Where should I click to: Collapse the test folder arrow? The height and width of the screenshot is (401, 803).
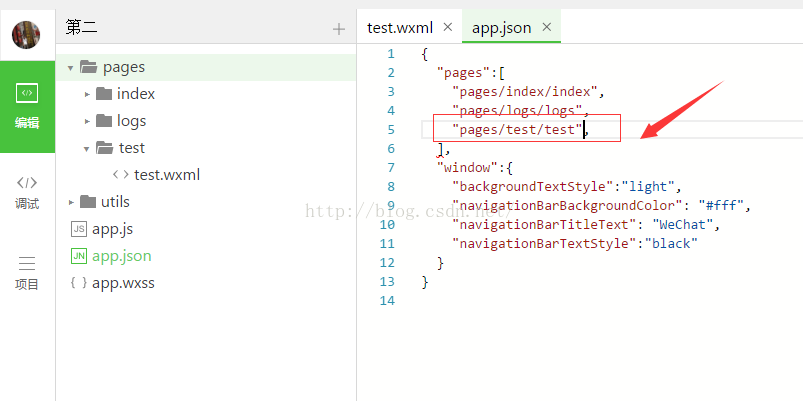coord(87,148)
